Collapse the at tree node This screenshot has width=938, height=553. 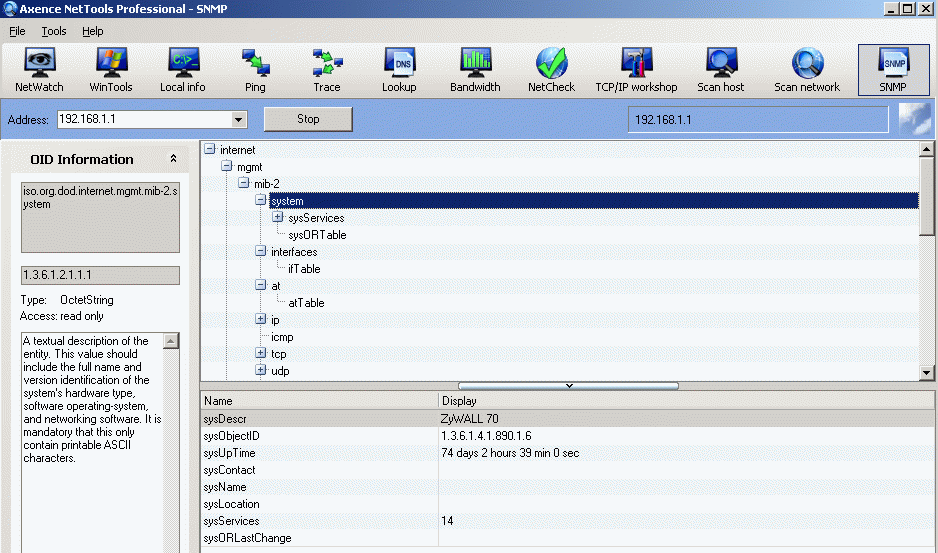pos(261,285)
